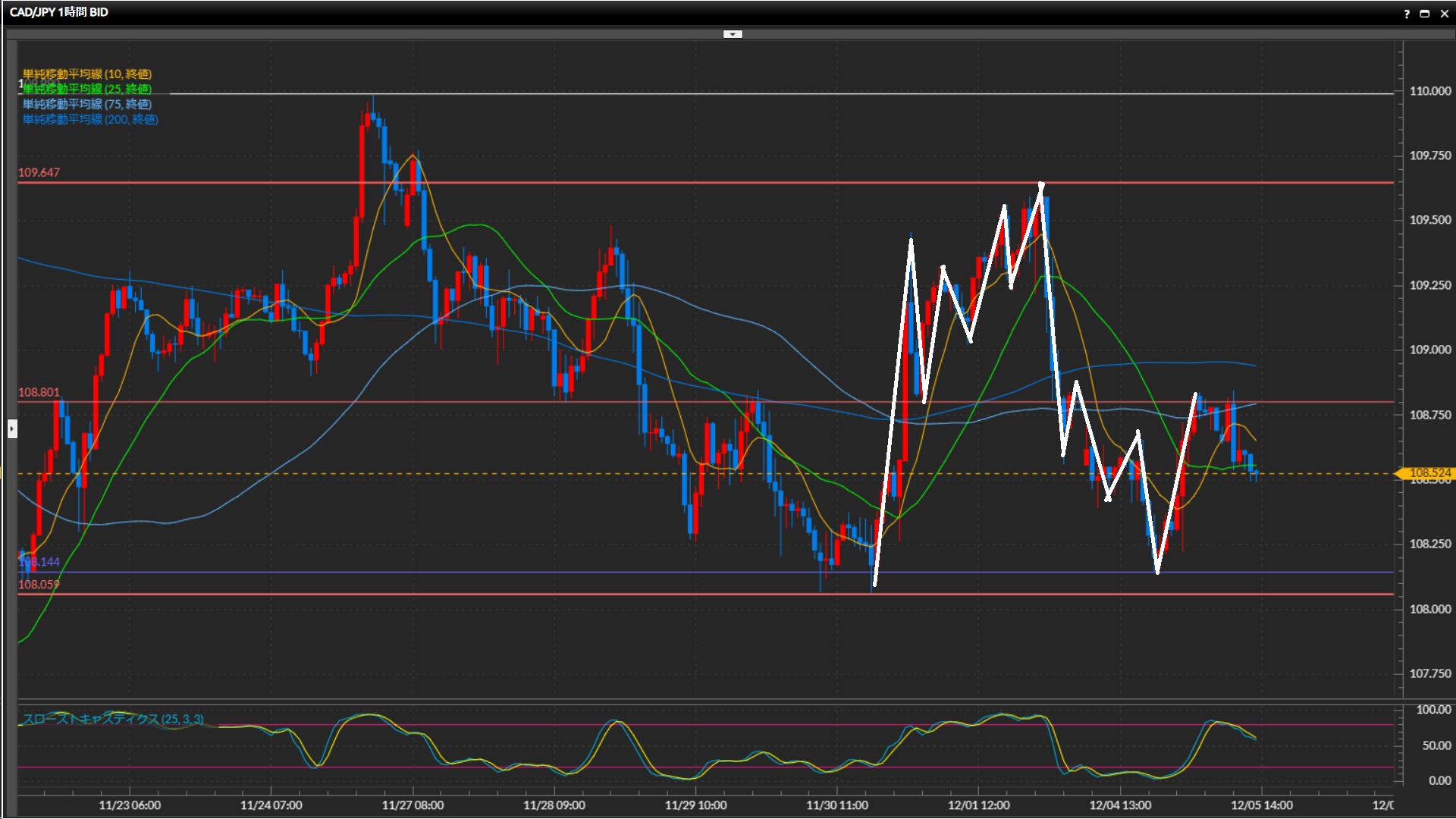Open the help question mark icon
Screen dimensions: 1456x819
[x=1407, y=13]
